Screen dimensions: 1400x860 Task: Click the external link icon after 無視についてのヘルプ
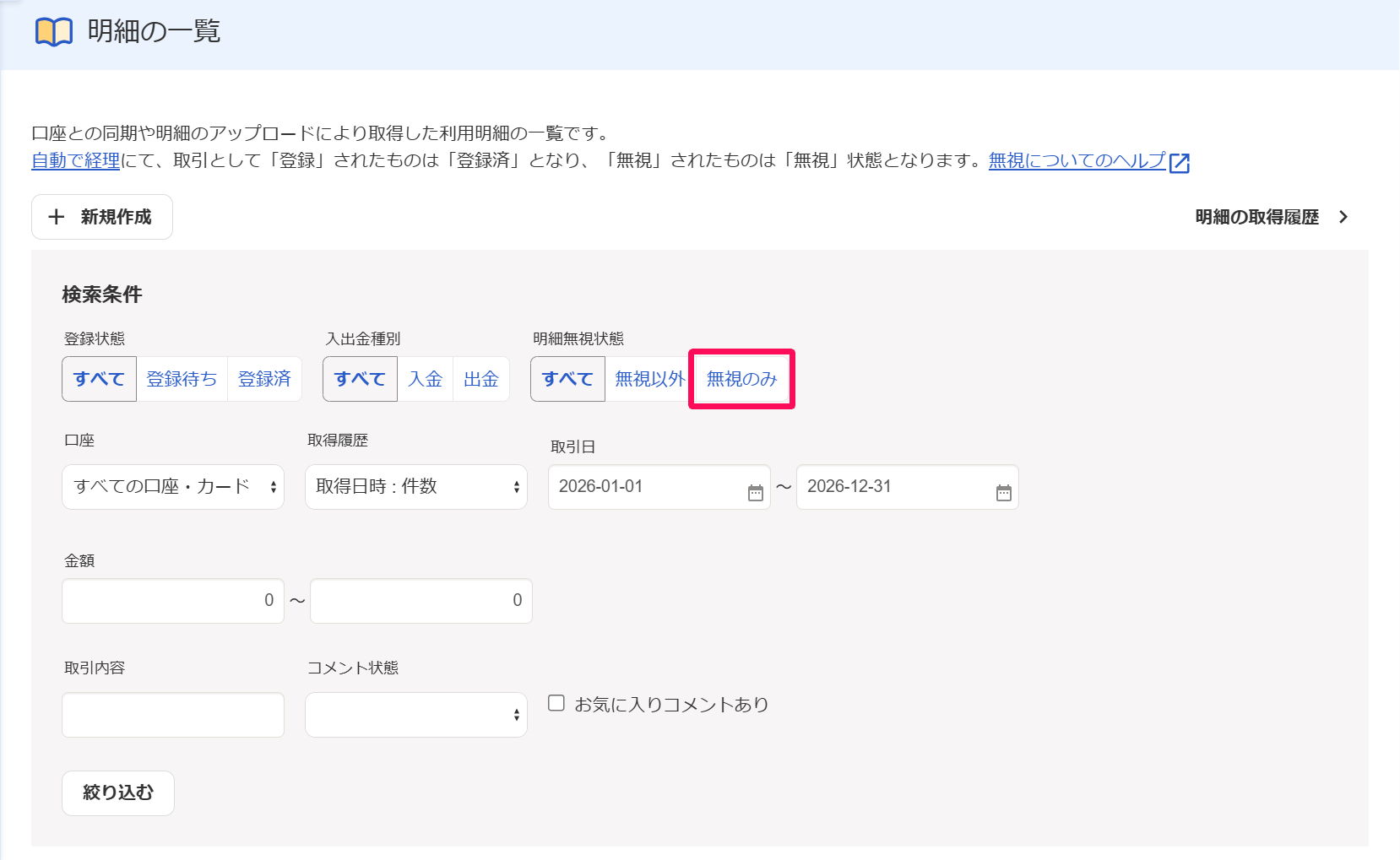1180,163
